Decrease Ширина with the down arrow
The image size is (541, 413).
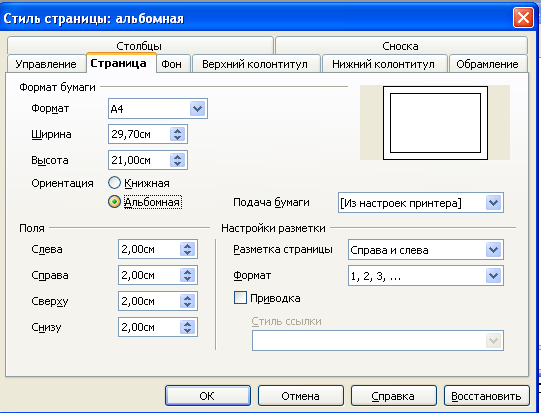click(x=178, y=138)
